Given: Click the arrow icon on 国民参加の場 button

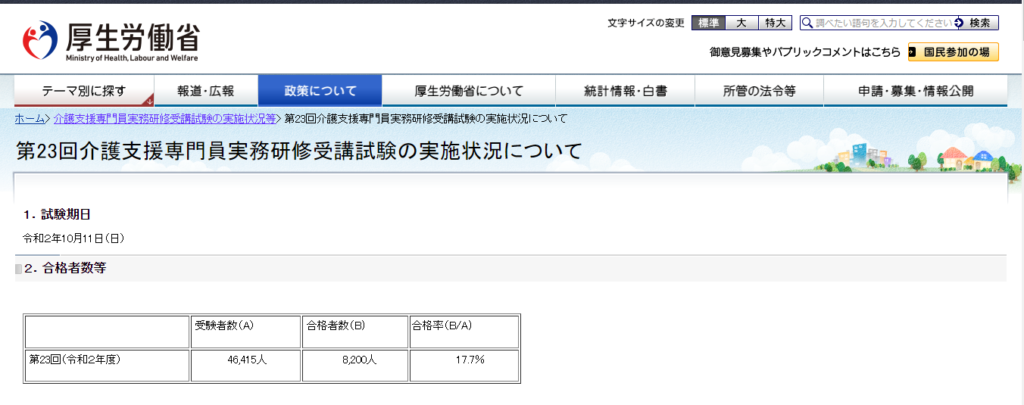Looking at the screenshot, I should click(x=915, y=51).
